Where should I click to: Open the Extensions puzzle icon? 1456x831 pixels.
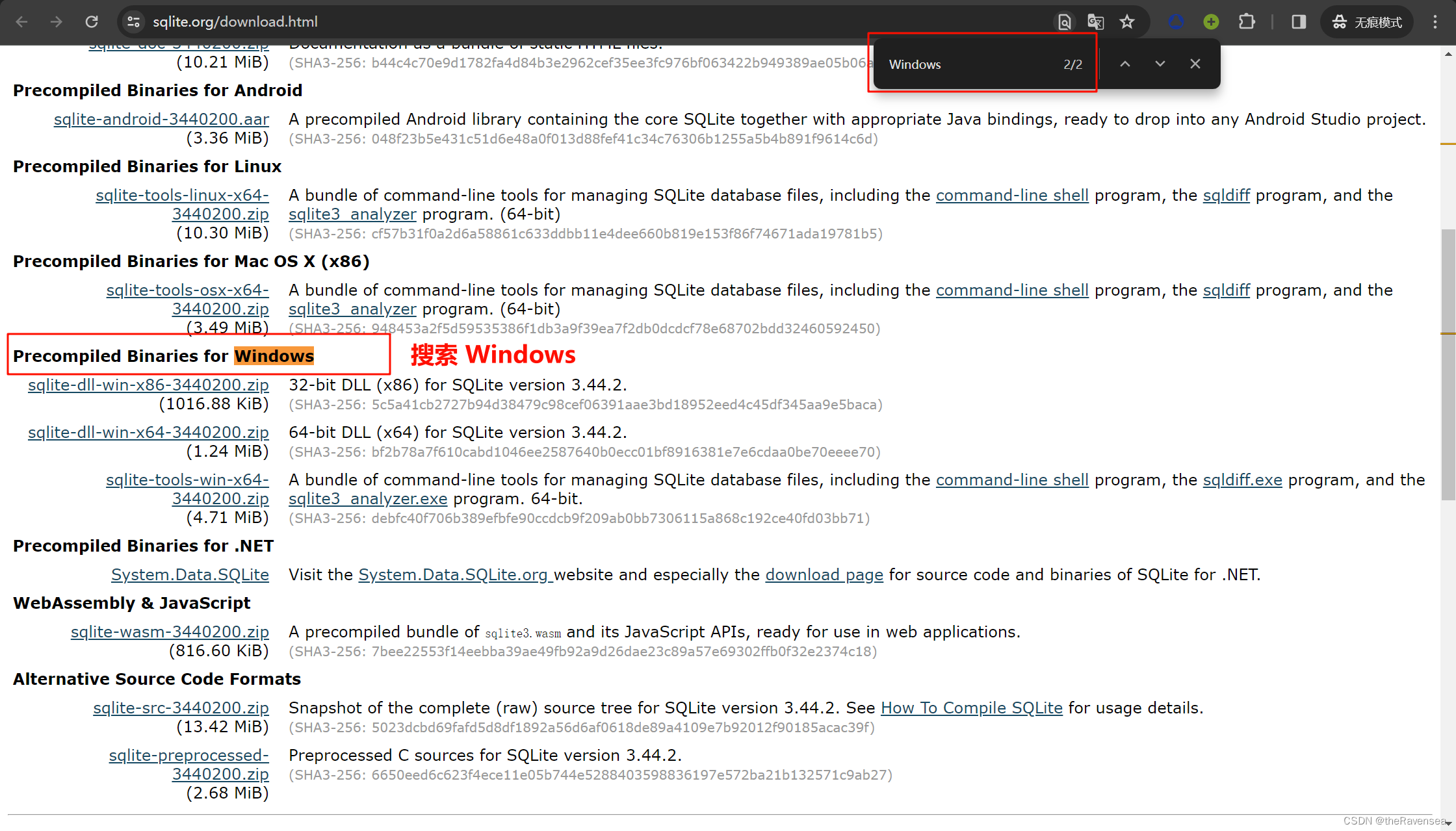pyautogui.click(x=1247, y=22)
